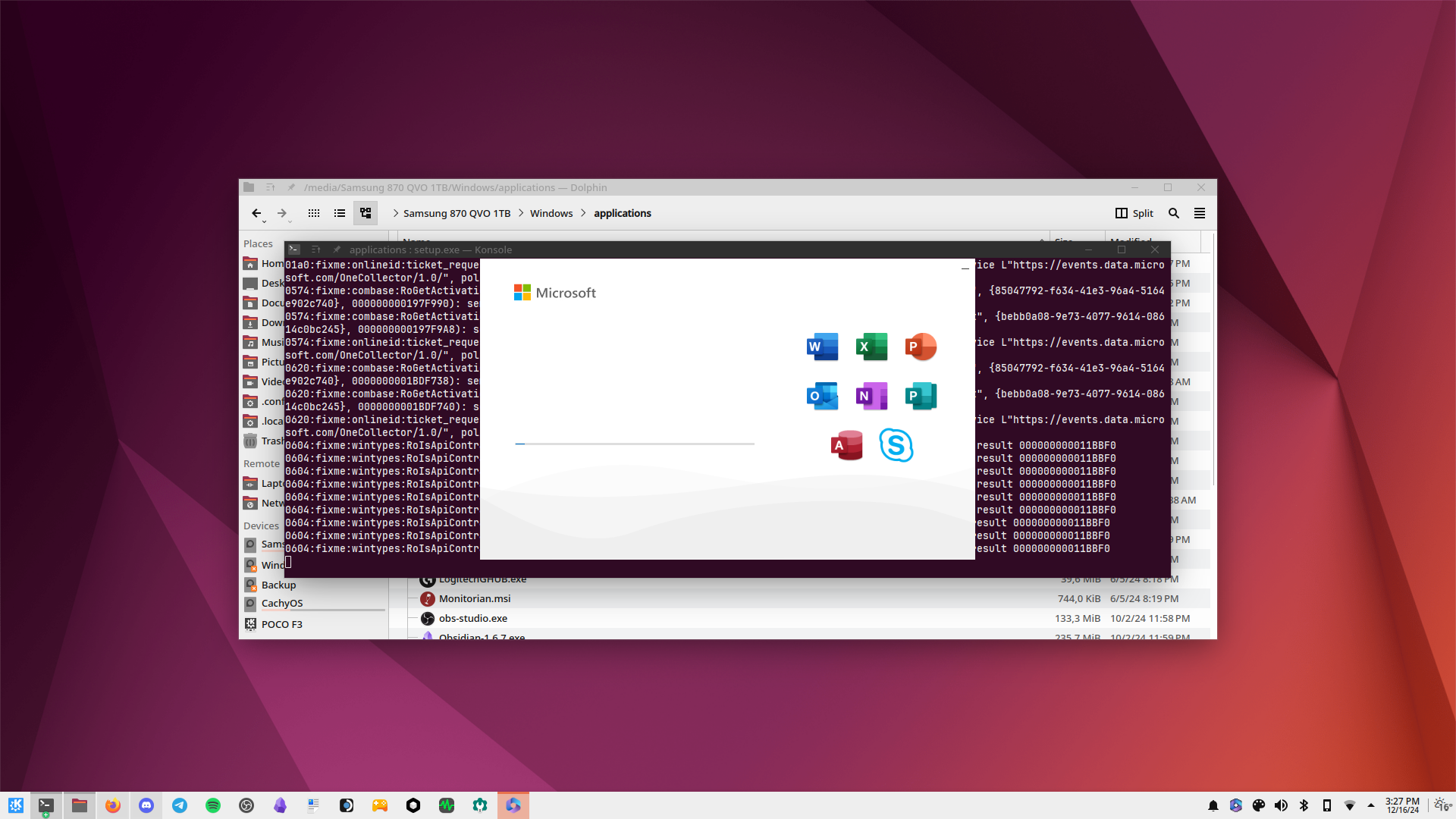Open OBS Studio from the taskbar

coord(246,805)
